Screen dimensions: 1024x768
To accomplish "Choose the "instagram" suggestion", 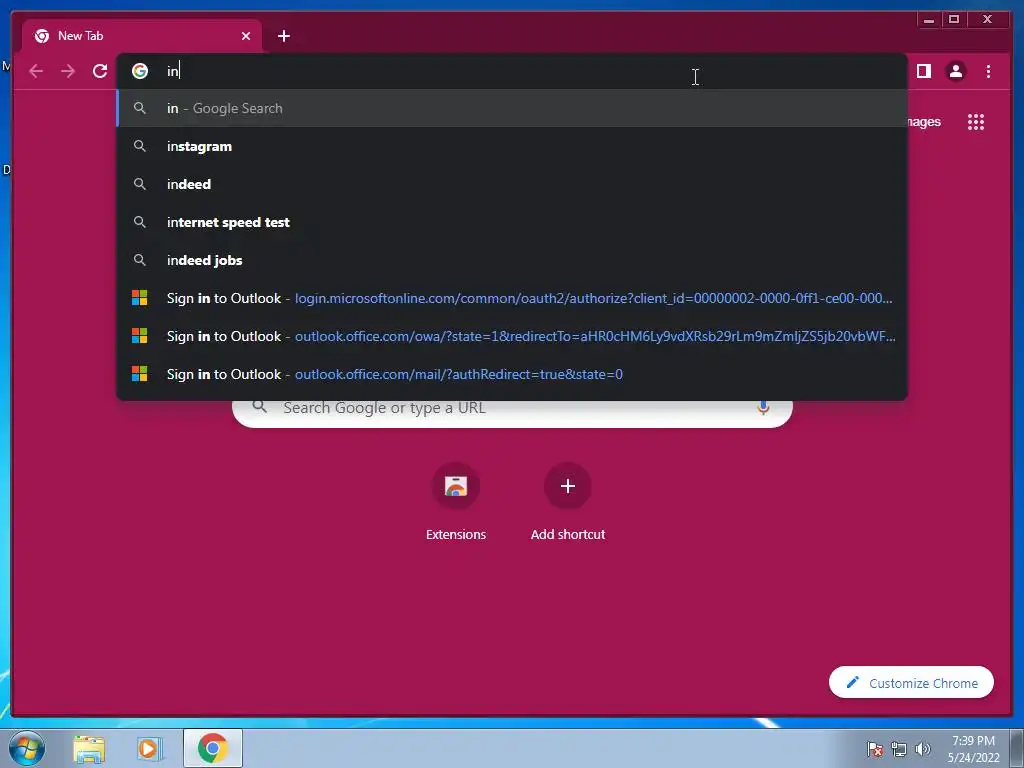I will click(x=512, y=146).
